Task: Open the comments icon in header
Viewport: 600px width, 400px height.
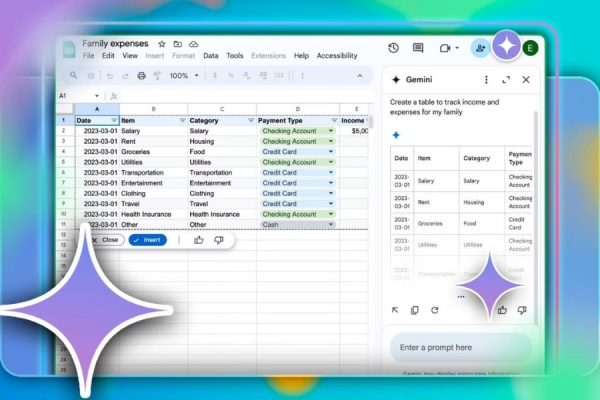Action: click(418, 48)
